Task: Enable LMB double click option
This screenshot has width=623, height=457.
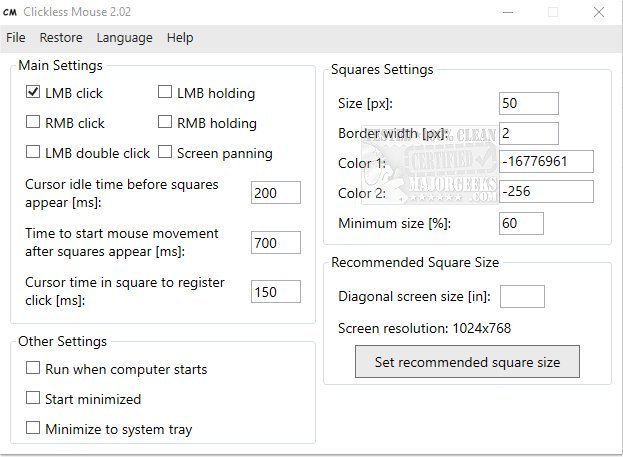Action: click(34, 153)
